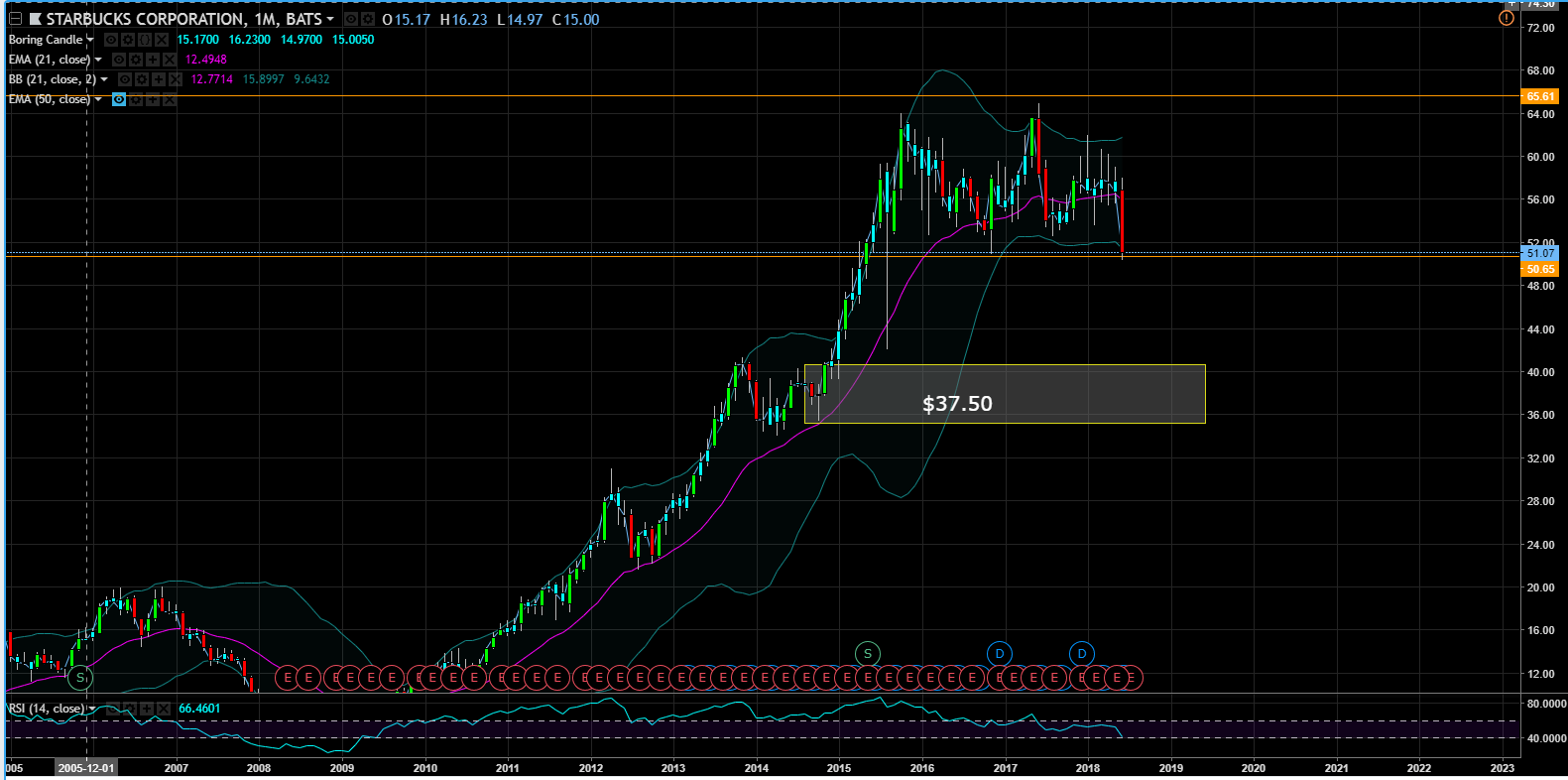
Task: Remove the BB (21, close, 2) indicator
Action: 176,79
